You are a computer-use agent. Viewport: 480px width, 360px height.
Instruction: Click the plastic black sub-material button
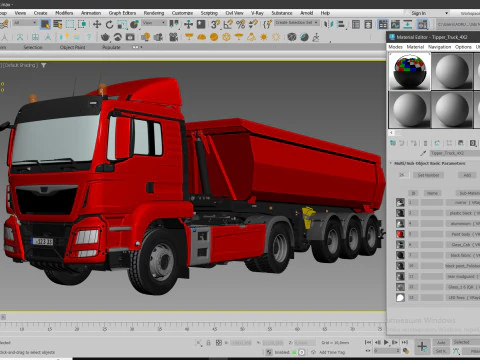click(463, 213)
